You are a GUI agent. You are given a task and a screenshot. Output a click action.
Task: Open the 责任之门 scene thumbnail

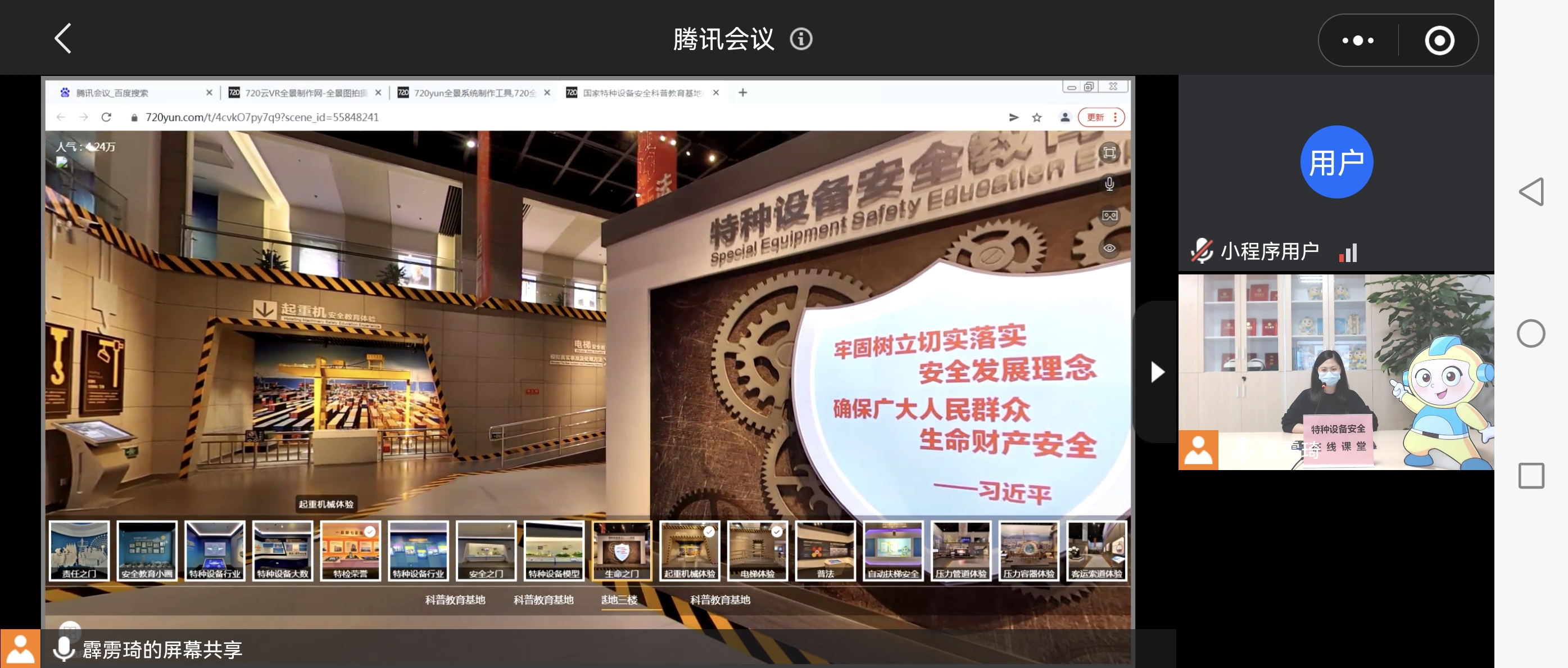coord(79,550)
